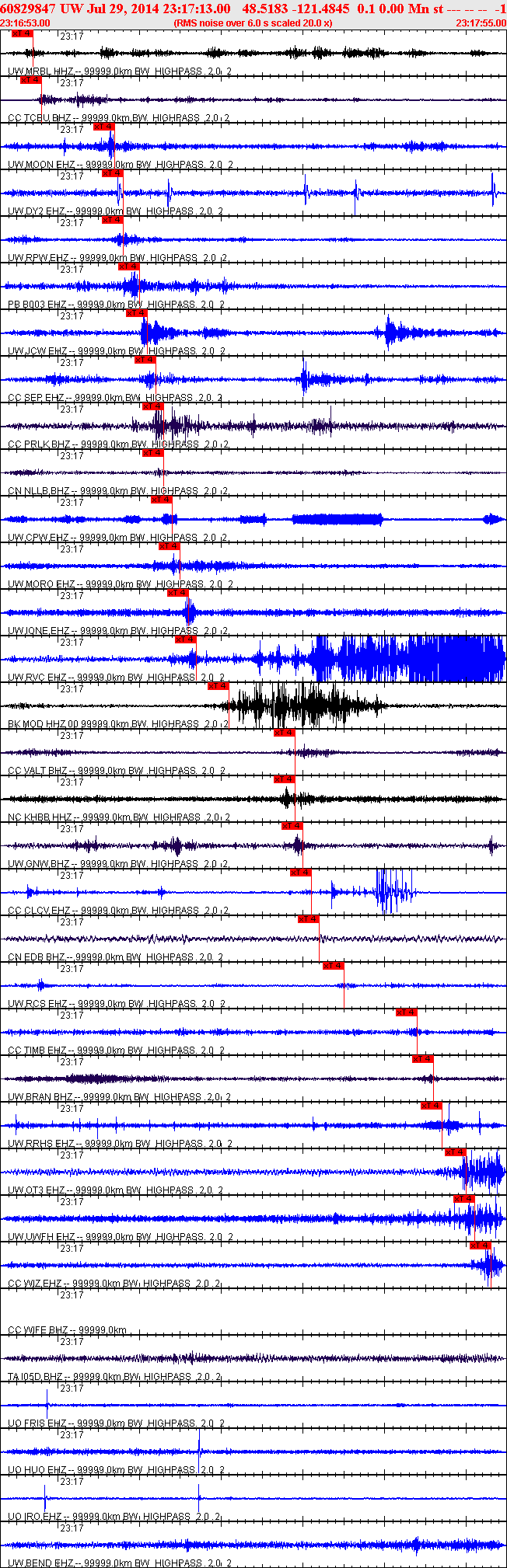The width and height of the screenshot is (507, 1568).
Task: Click the red pick flag on DY2 trace
Action: click(x=113, y=173)
